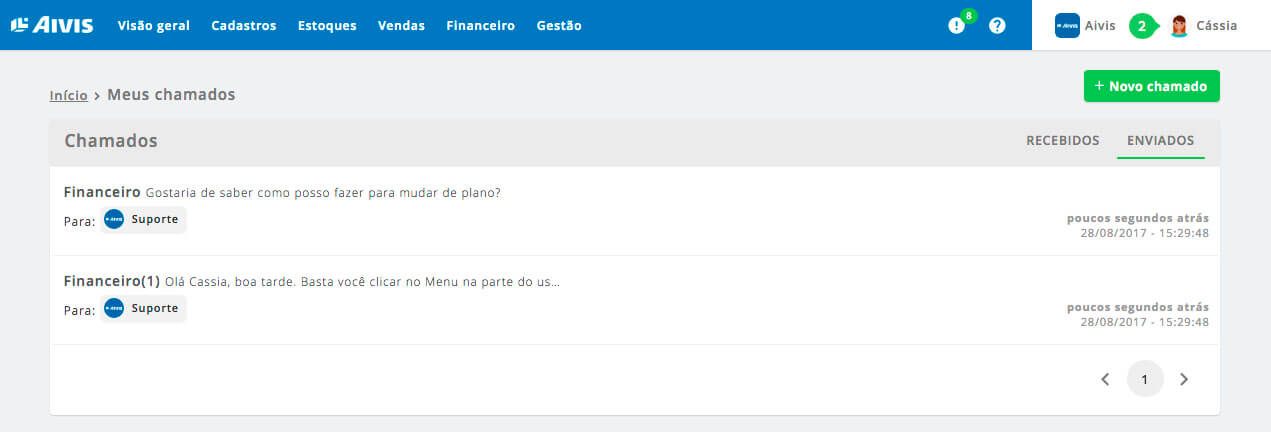
Task: Open the ticket asking about changing plan
Action: pos(635,211)
